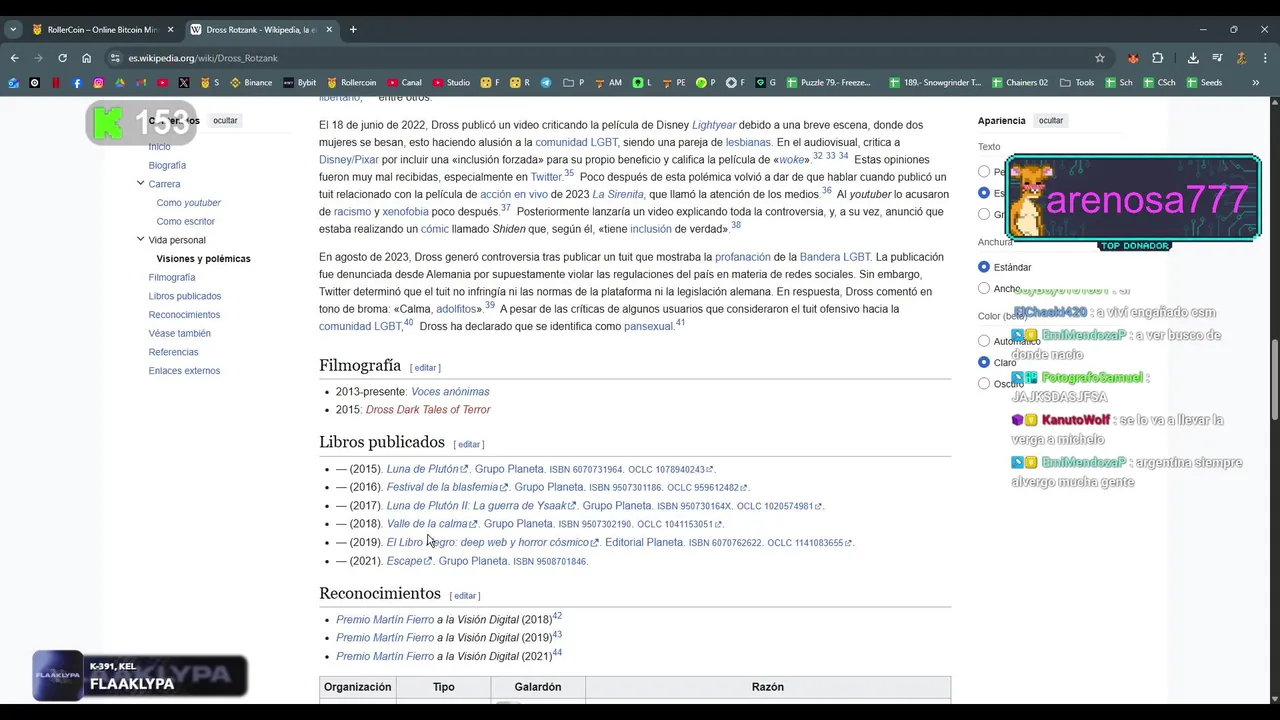This screenshot has width=1280, height=720.
Task: Open the Extensions puzzle icon
Action: tap(1157, 58)
